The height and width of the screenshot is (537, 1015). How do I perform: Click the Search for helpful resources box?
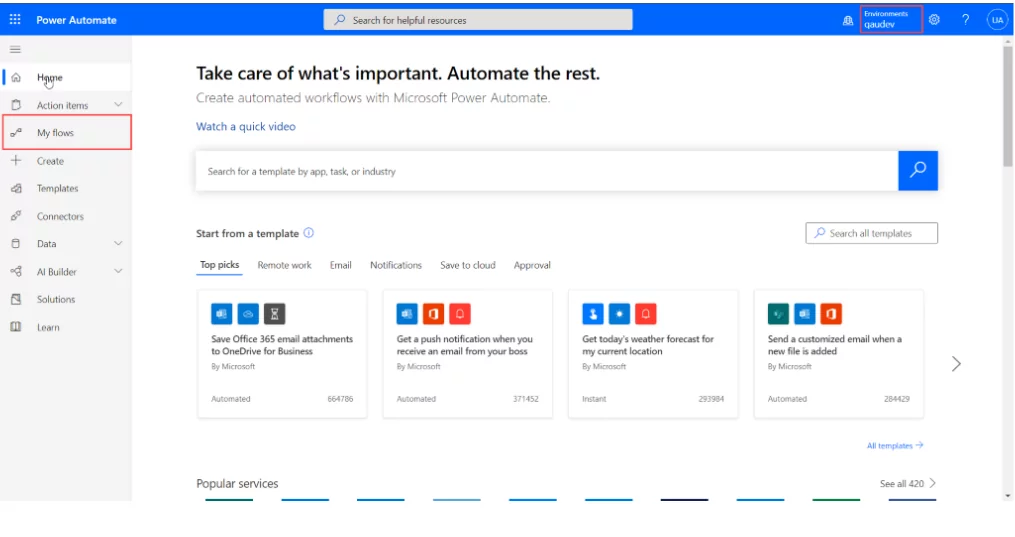pos(478,20)
